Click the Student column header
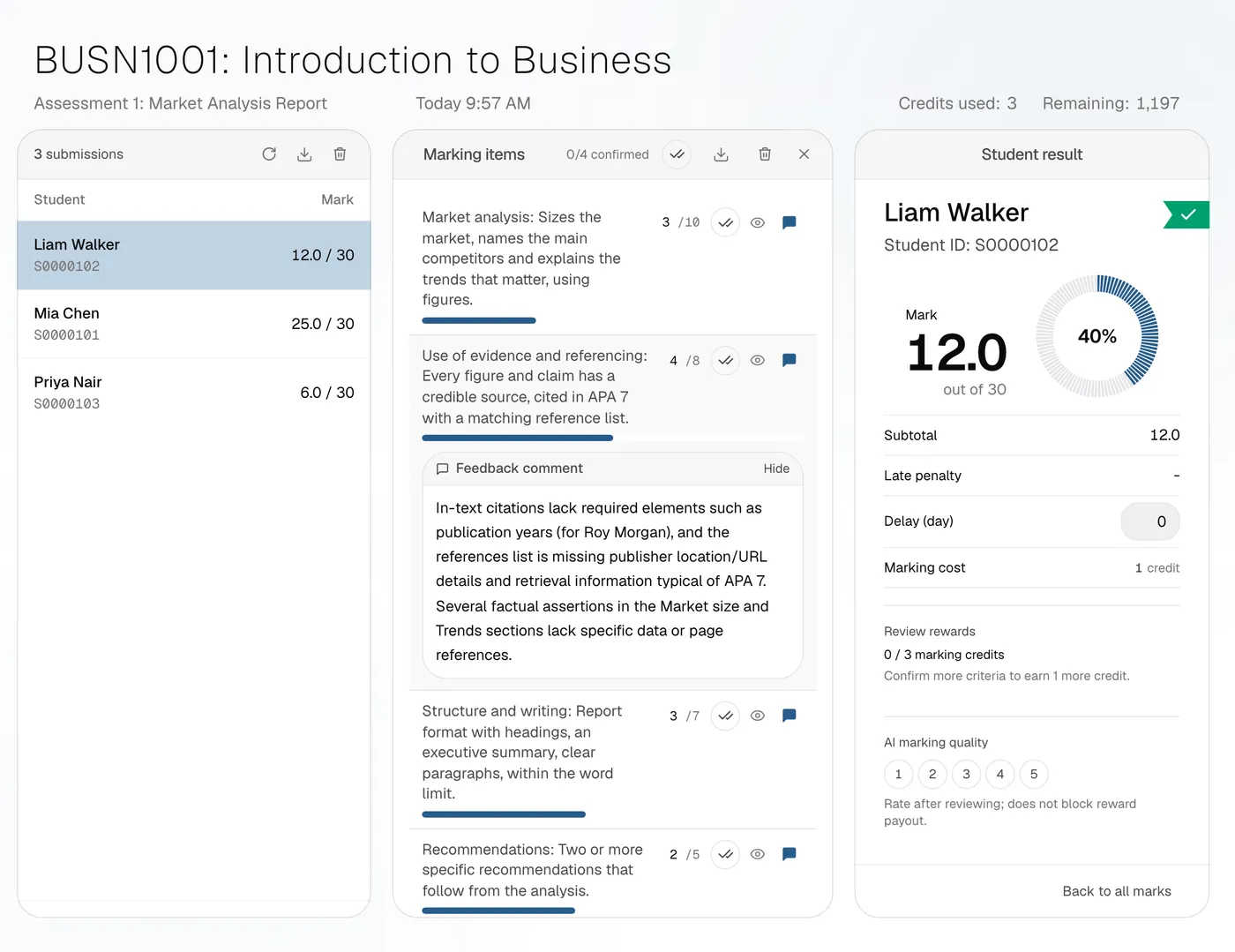The width and height of the screenshot is (1235, 952). point(59,200)
